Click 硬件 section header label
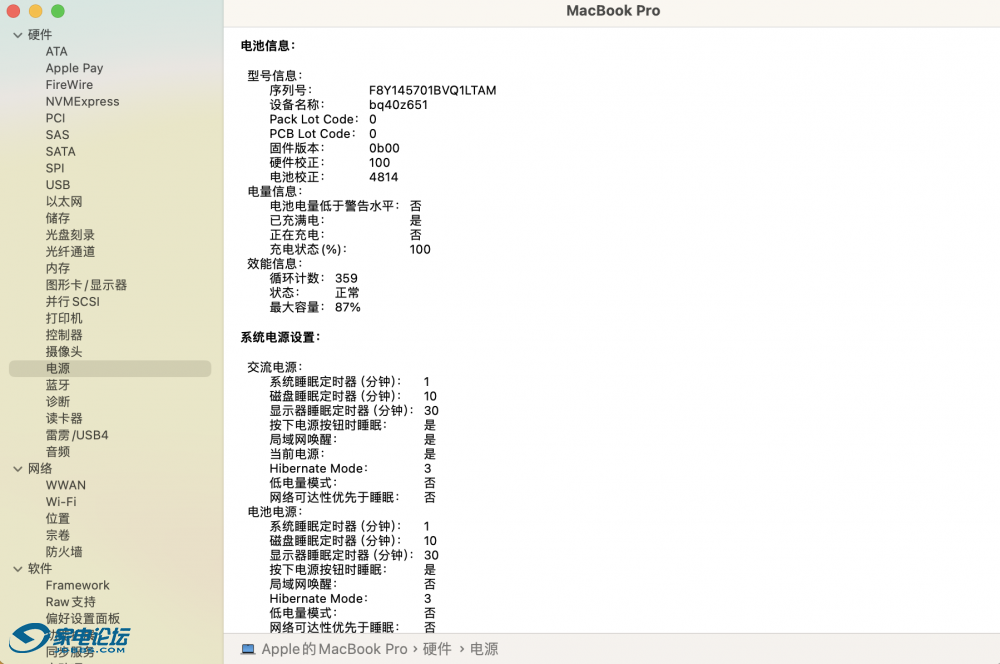 tap(40, 35)
